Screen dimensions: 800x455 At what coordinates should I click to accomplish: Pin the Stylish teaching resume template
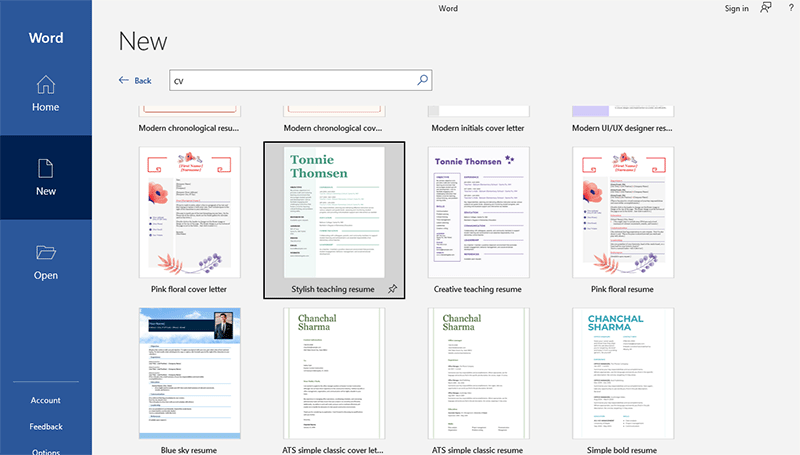coord(392,289)
